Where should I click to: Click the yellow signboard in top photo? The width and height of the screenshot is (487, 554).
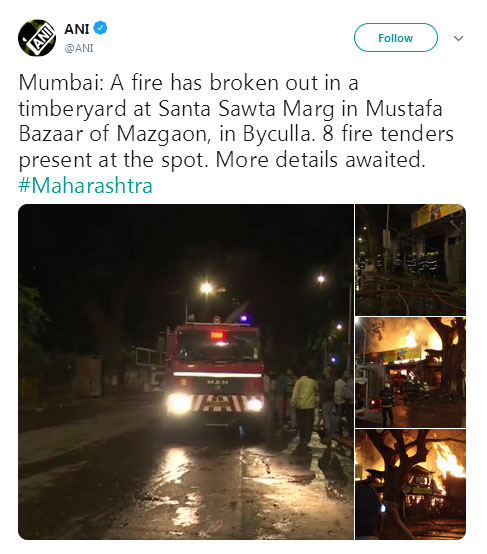[437, 214]
